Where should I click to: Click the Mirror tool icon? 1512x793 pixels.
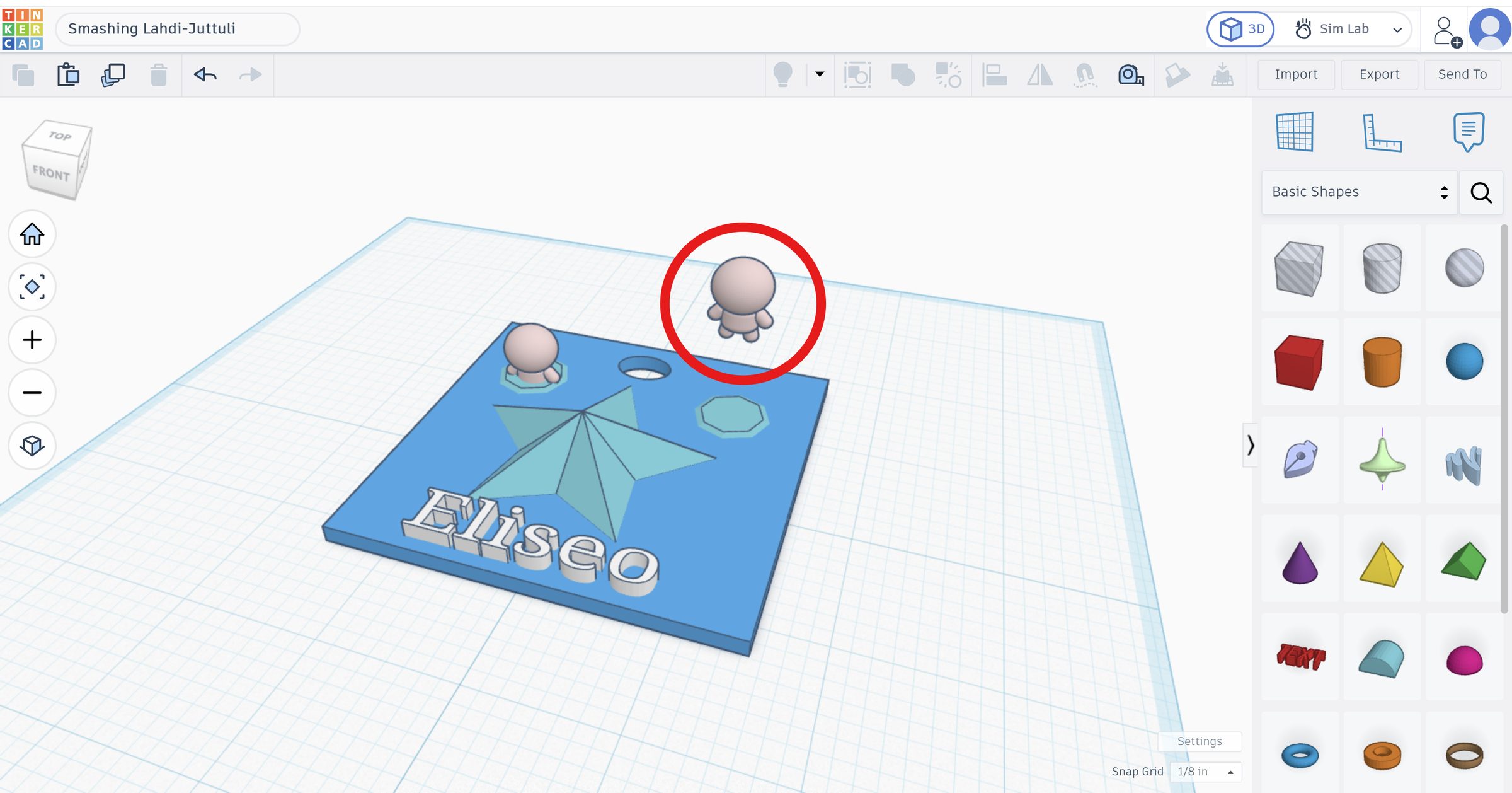coord(1039,75)
